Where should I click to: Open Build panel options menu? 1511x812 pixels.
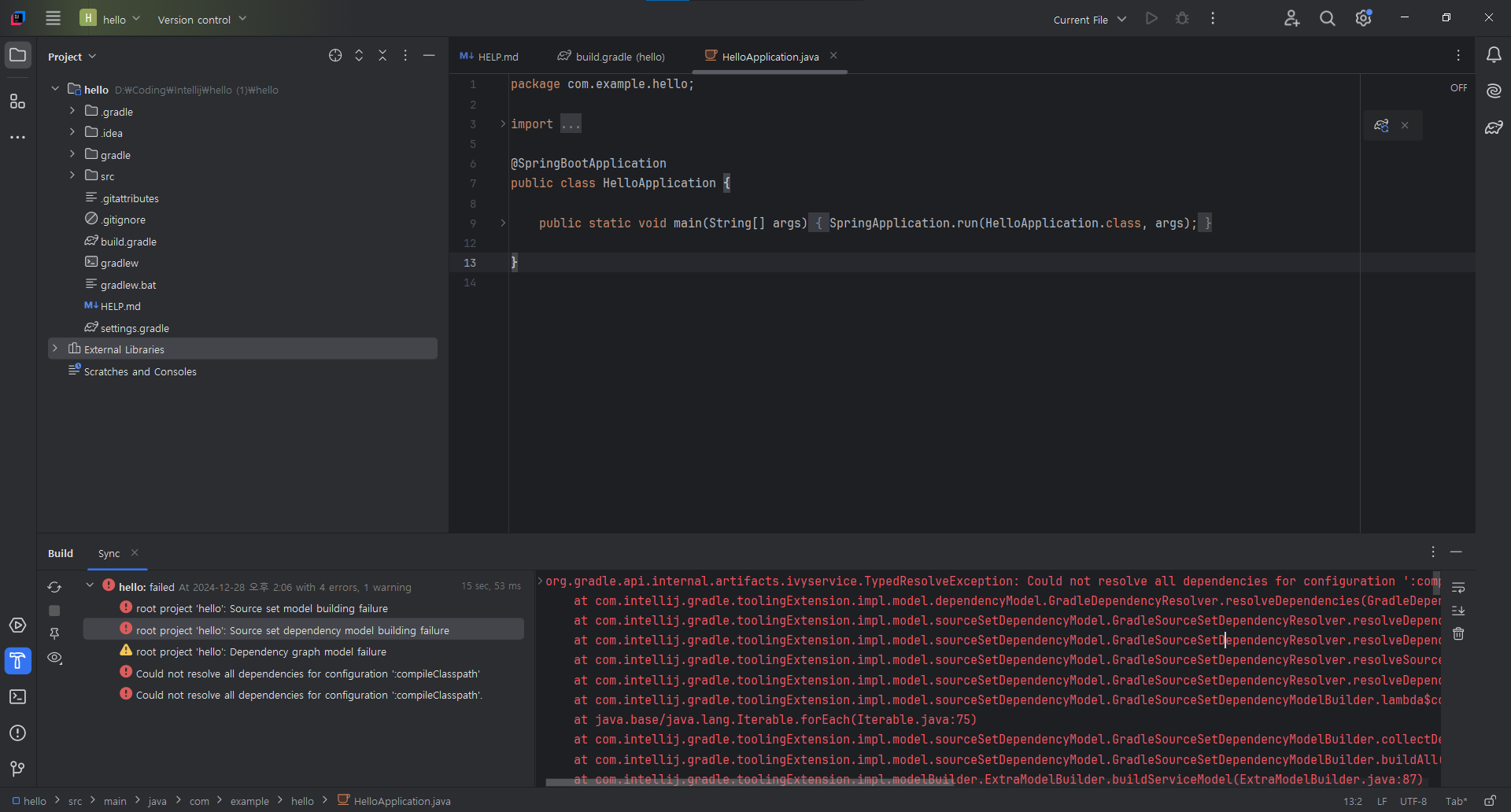point(1433,552)
